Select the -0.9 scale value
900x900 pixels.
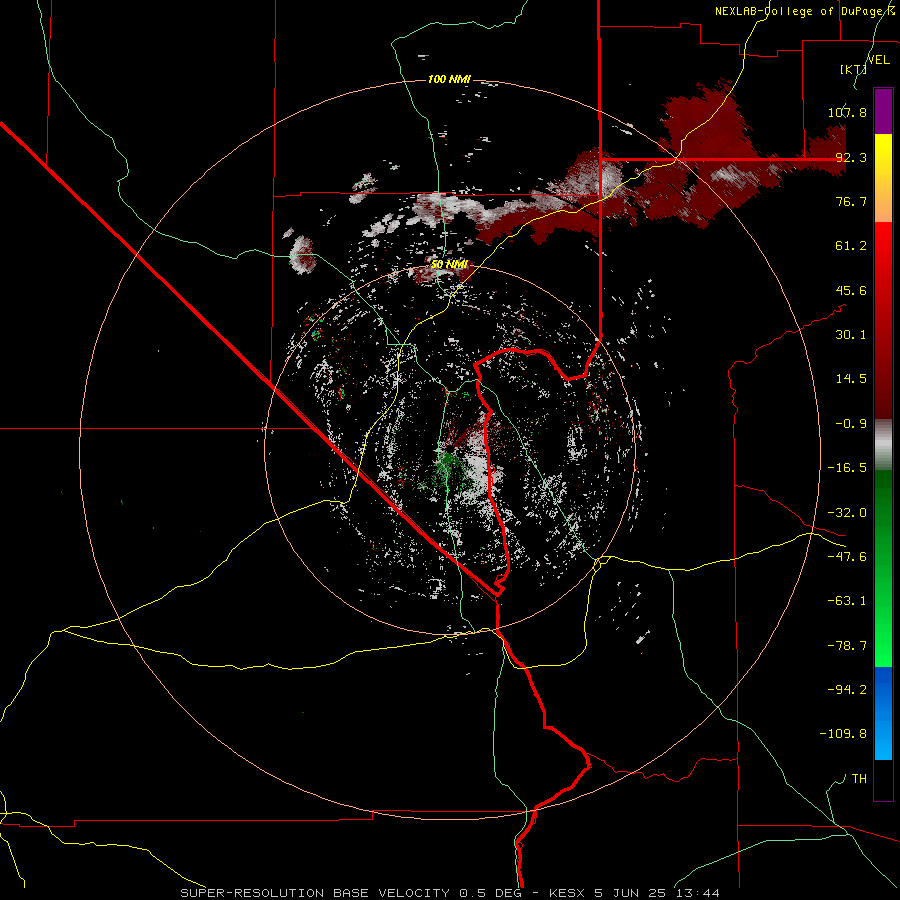click(851, 424)
